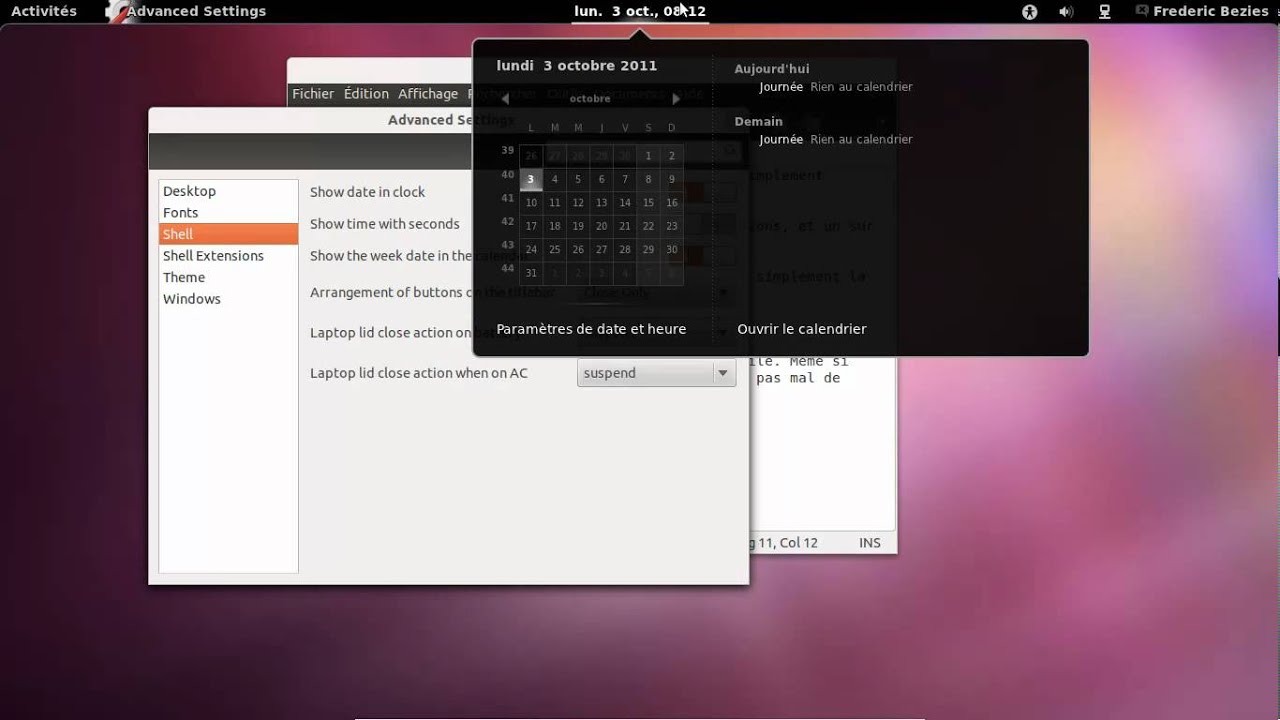Select day 15 in the October calendar
Viewport: 1280px width, 720px height.
[x=648, y=202]
